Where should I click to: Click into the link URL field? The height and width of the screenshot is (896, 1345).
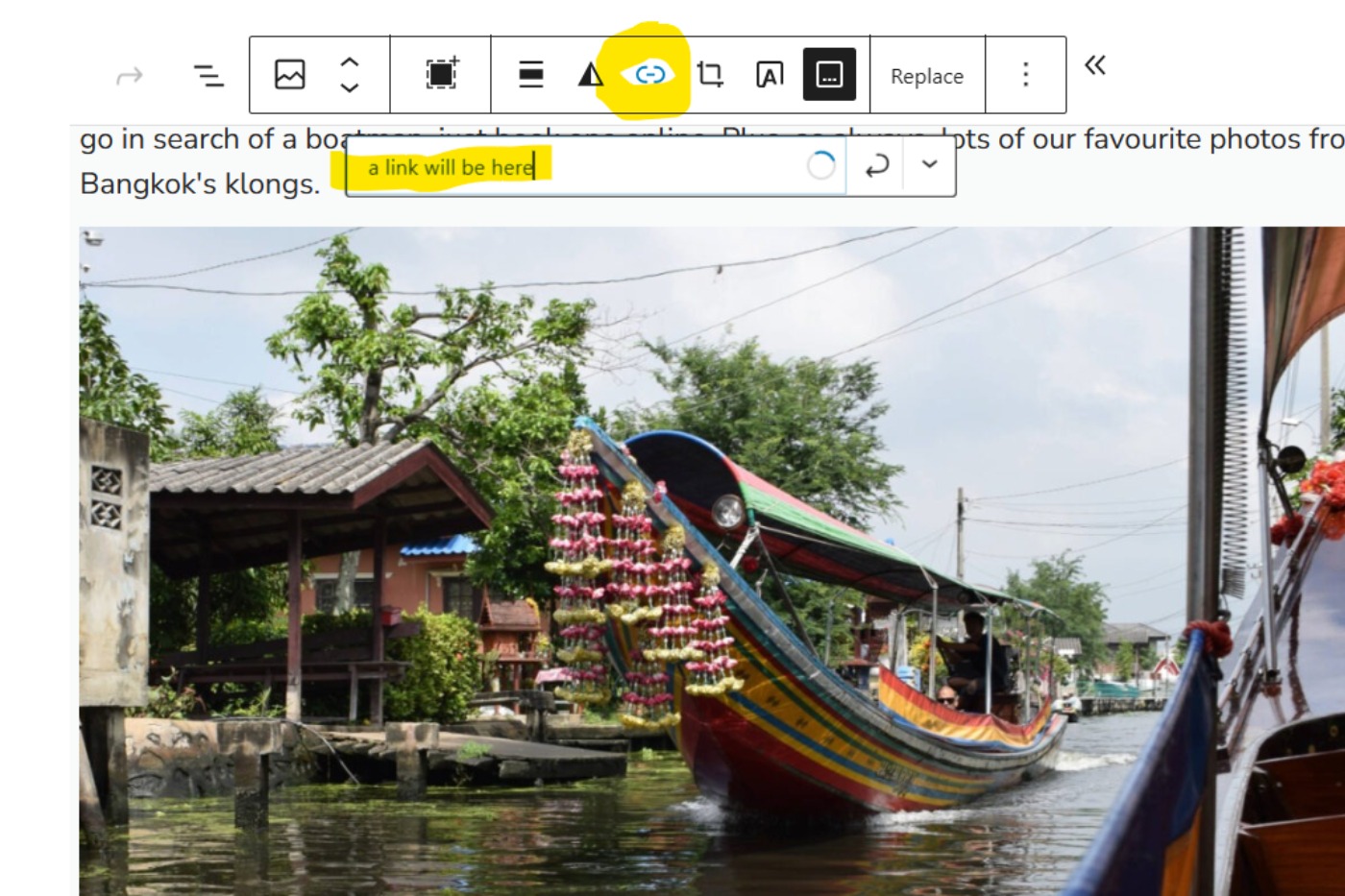(576, 167)
